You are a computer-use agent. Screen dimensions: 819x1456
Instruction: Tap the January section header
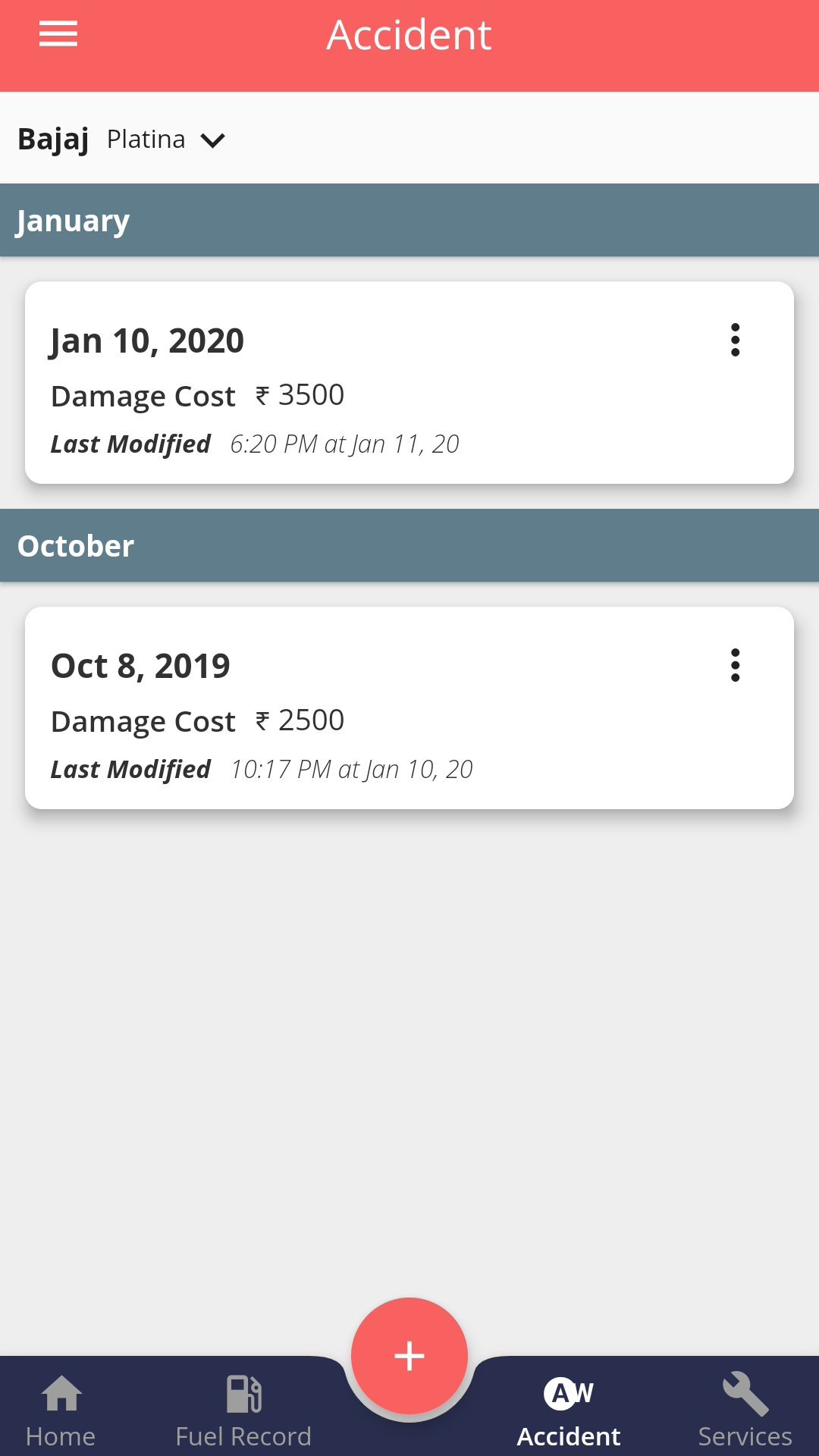point(409,221)
